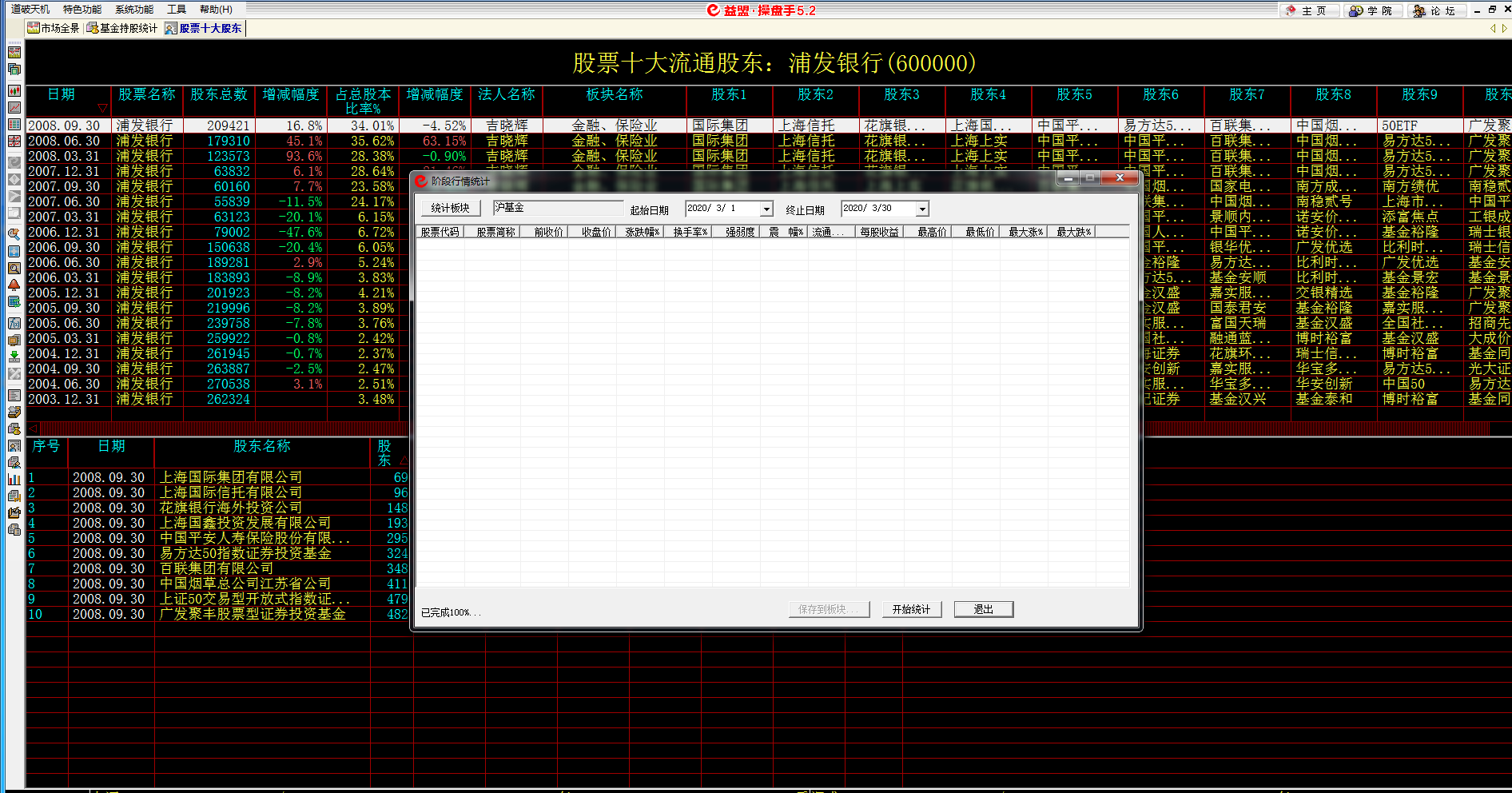The width and height of the screenshot is (1512, 793).
Task: Click the blue four-arrow icon in sidebar
Action: point(14,251)
